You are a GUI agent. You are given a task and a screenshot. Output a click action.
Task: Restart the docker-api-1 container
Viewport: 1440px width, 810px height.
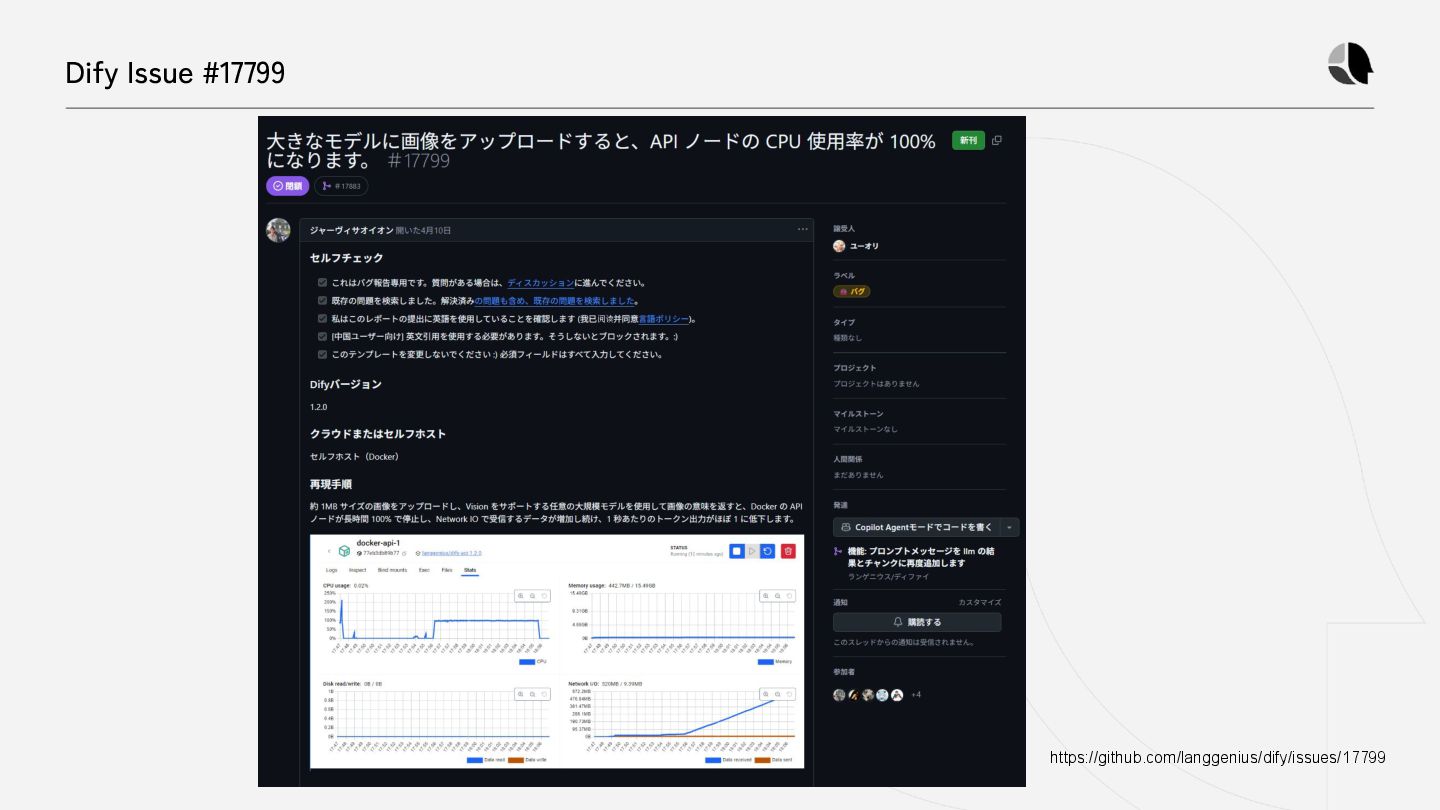click(x=767, y=551)
